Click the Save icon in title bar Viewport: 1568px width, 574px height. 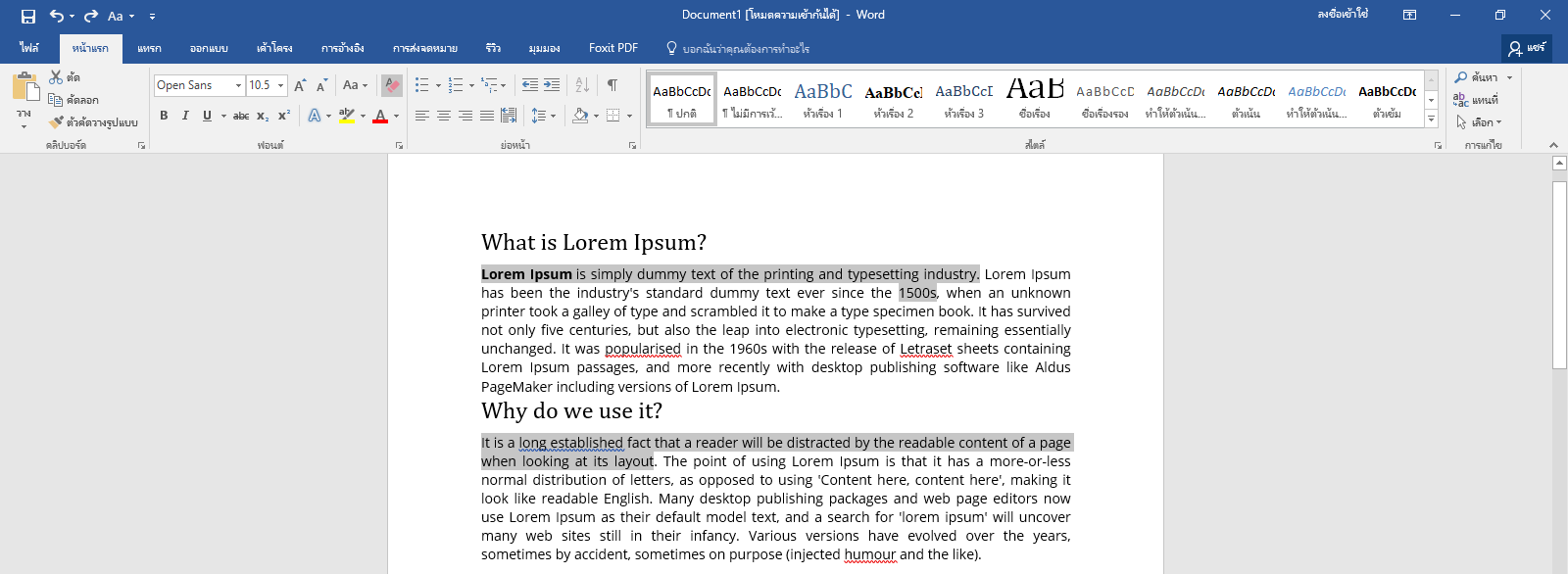click(x=28, y=16)
